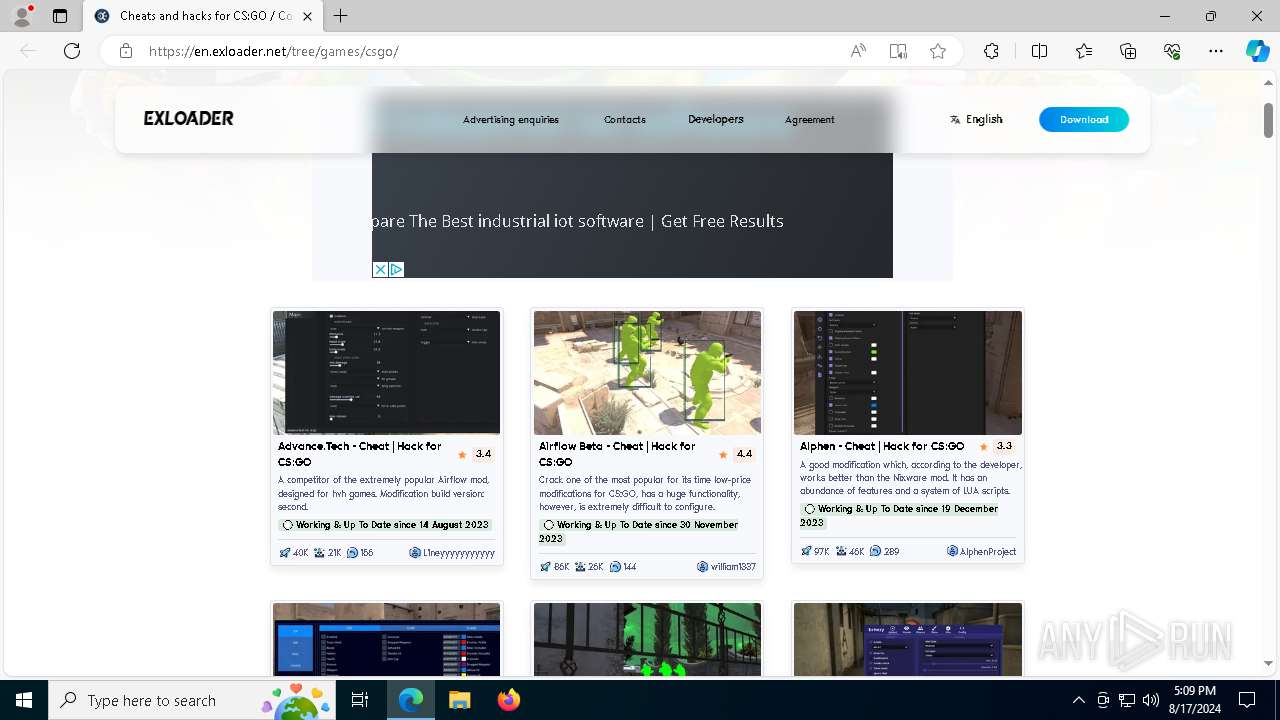The image size is (1280, 720).
Task: Open Advertising enquiries page
Action: click(511, 120)
